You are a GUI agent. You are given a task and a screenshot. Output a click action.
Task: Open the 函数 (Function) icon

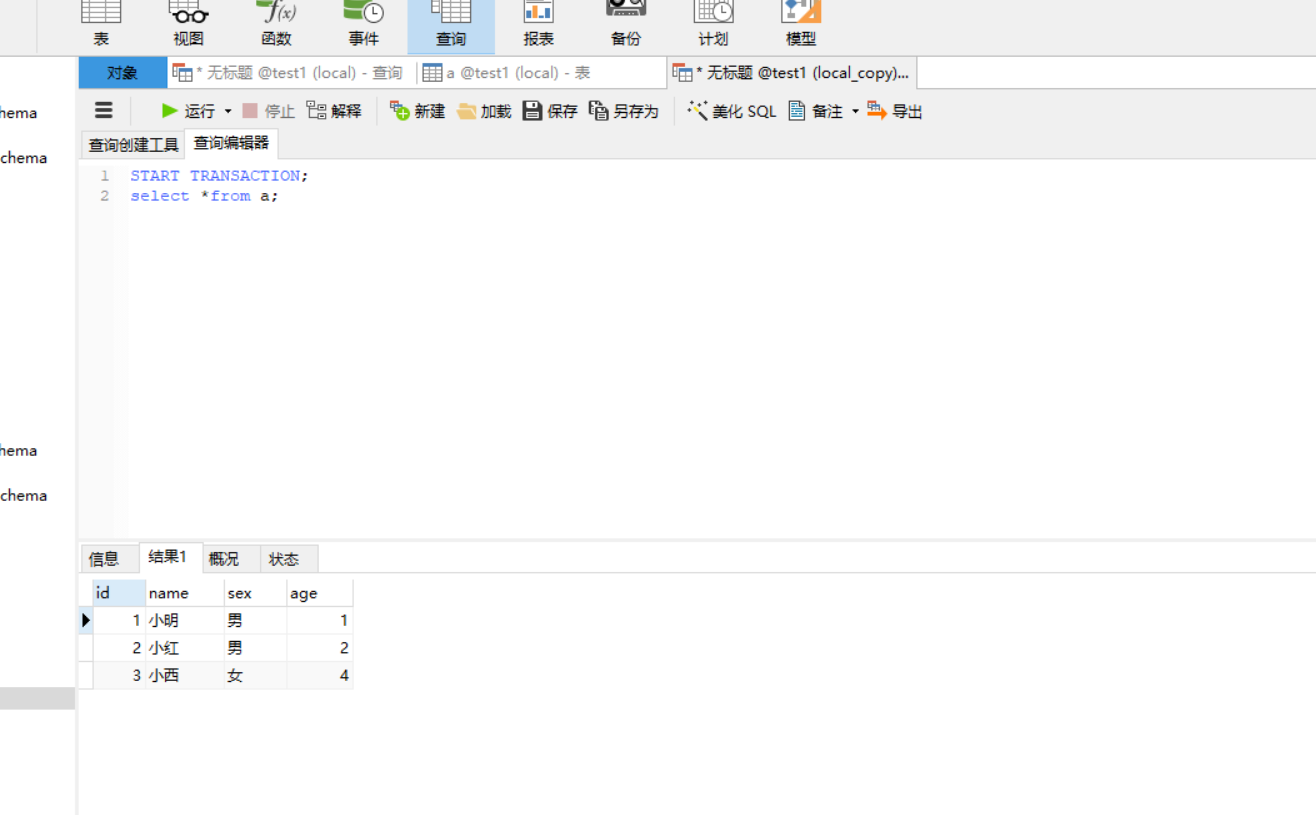pyautogui.click(x=276, y=25)
